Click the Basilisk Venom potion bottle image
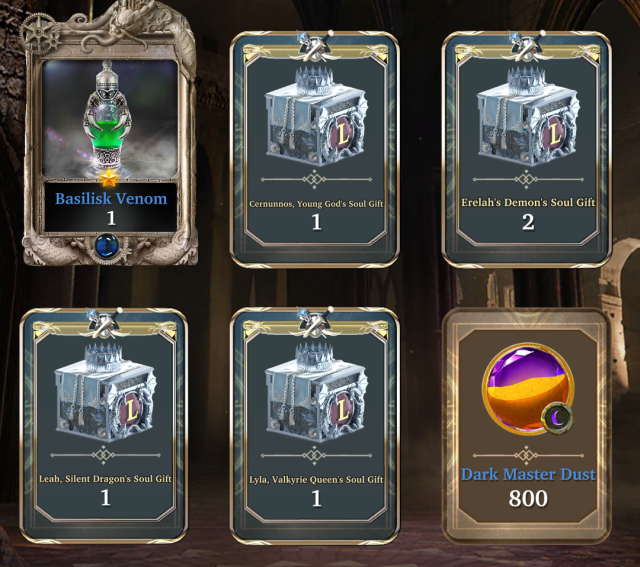Viewport: 640px width, 567px height. coord(109,118)
